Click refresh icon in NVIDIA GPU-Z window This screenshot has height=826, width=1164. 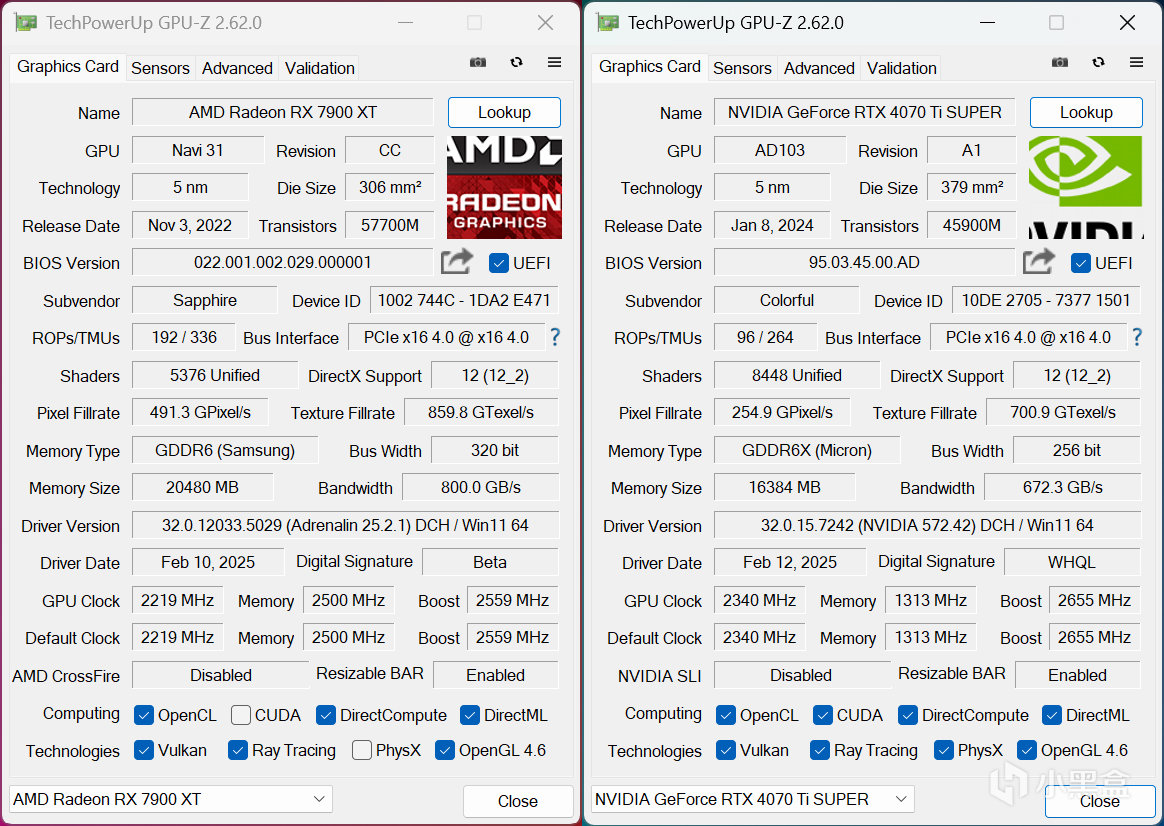pos(1099,62)
